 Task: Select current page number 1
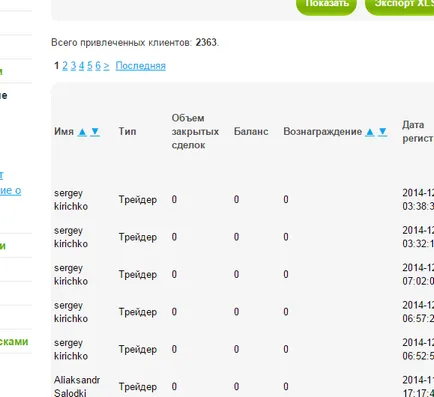(57, 66)
